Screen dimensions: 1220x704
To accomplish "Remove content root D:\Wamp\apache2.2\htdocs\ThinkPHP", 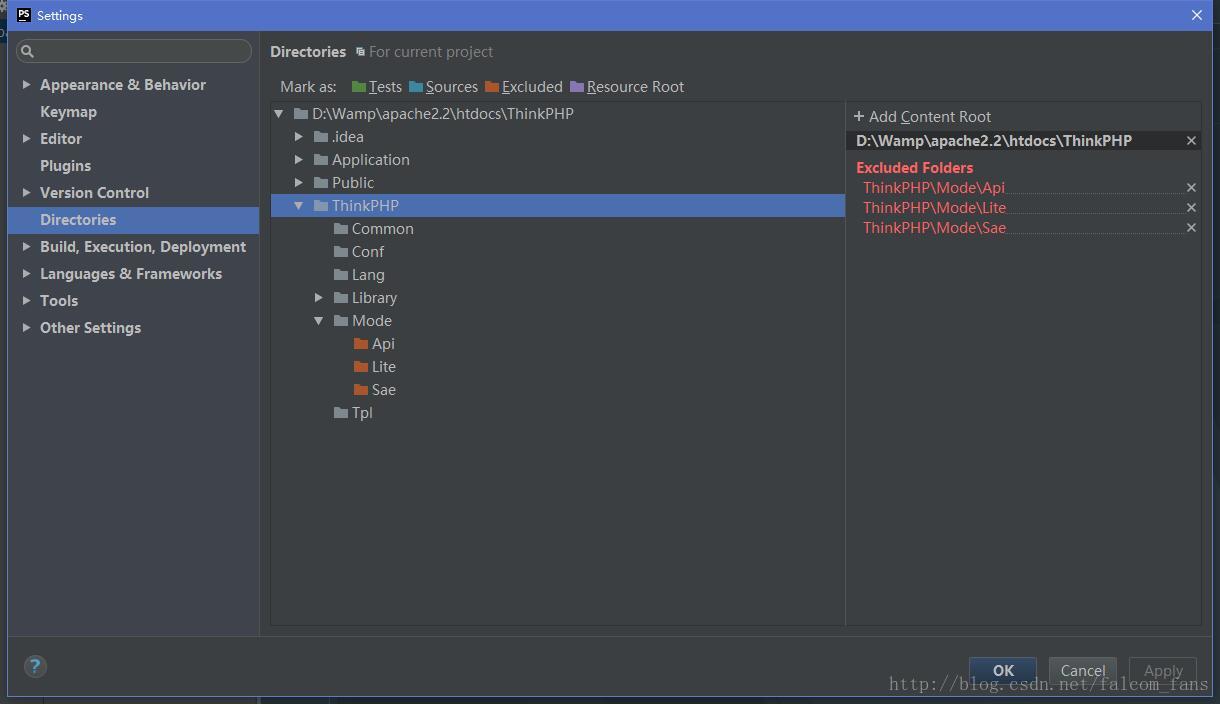I will click(1191, 141).
